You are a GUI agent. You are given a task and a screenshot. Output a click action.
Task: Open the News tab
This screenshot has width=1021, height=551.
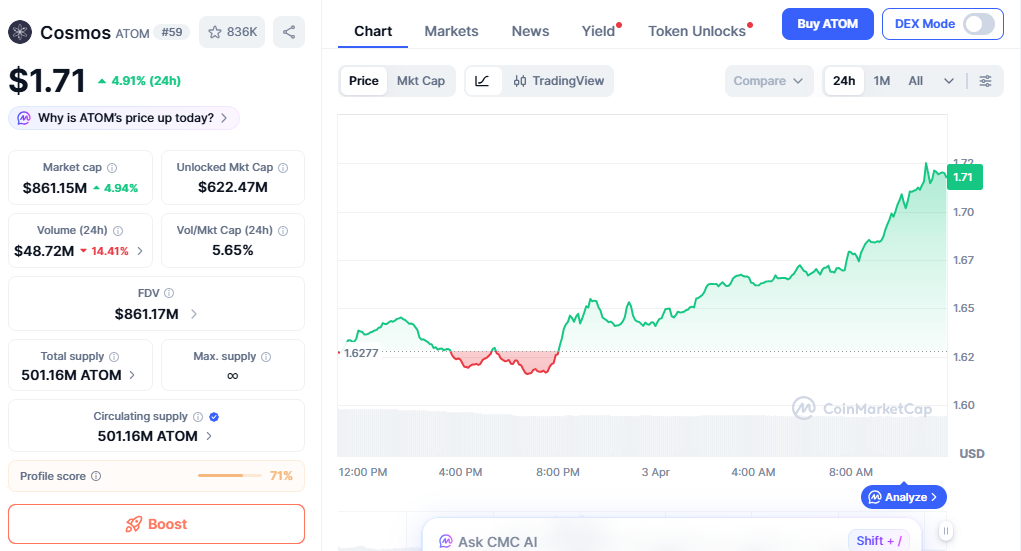530,31
